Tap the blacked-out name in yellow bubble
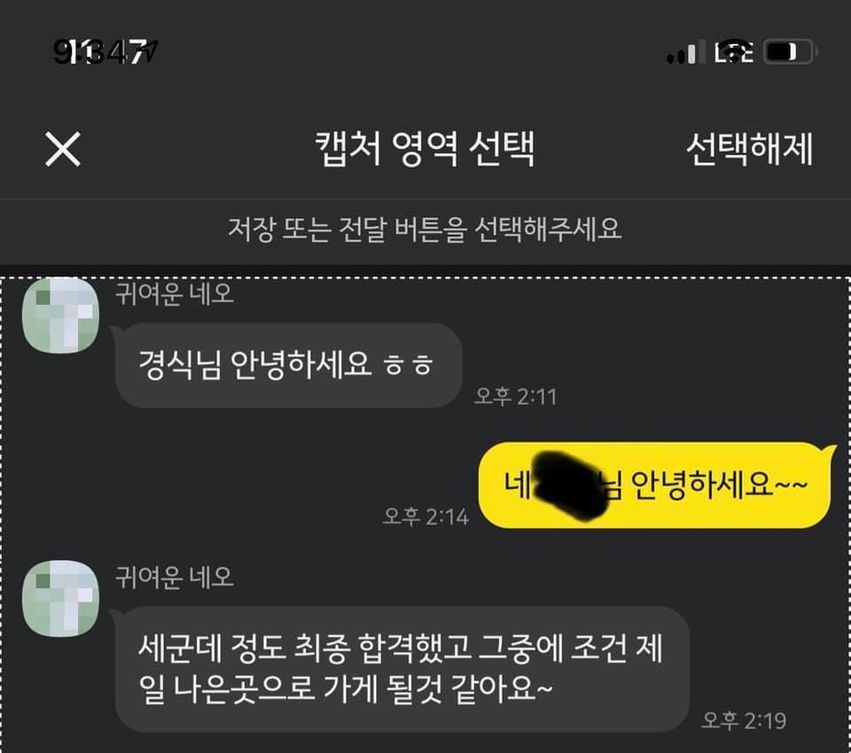Screen dimensions: 851x753 point(570,485)
